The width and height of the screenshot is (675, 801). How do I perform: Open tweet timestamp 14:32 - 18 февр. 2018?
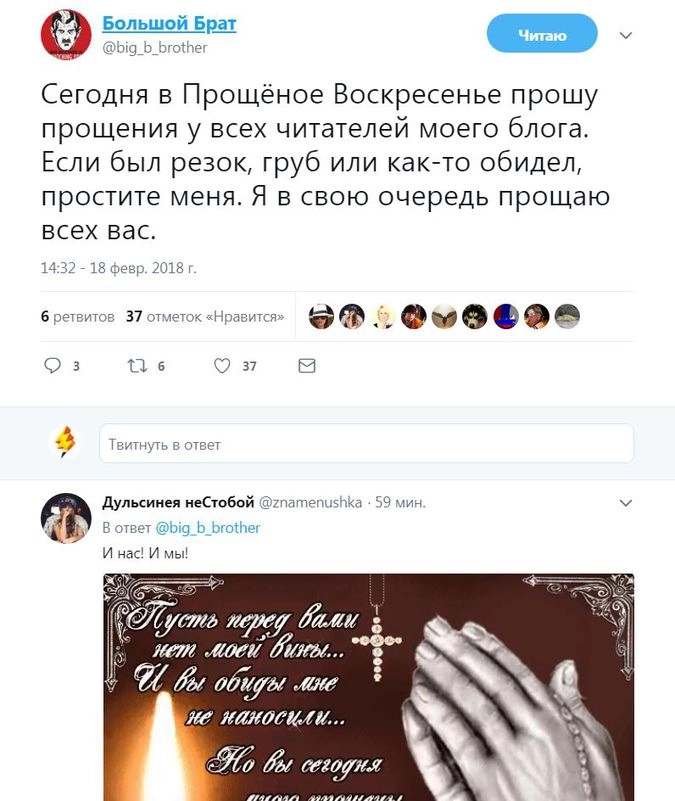(119, 268)
